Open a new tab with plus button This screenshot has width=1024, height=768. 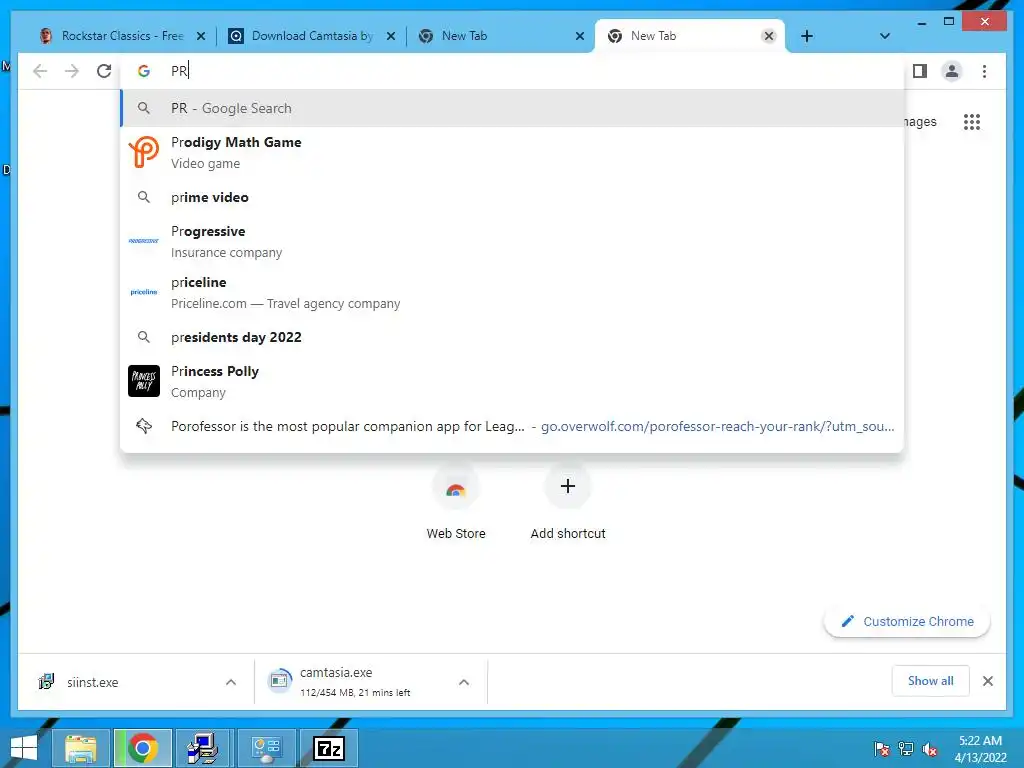pyautogui.click(x=807, y=36)
